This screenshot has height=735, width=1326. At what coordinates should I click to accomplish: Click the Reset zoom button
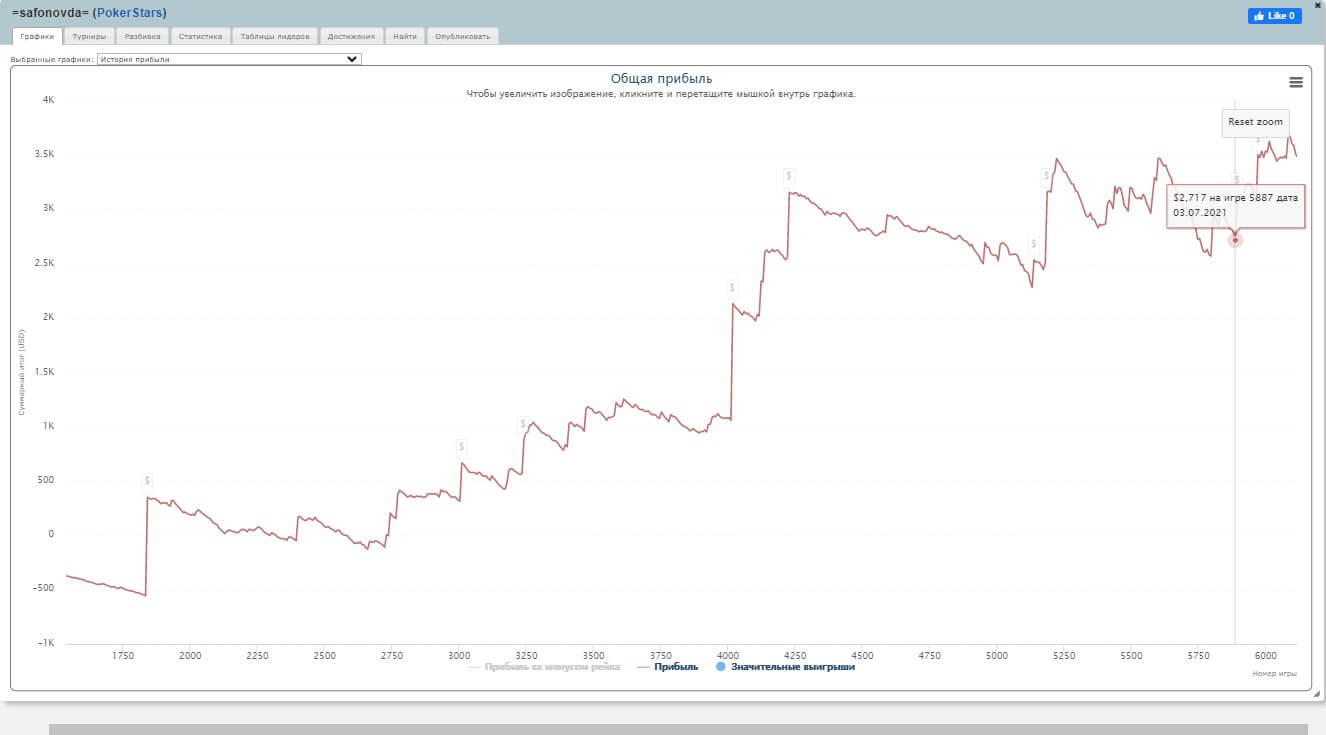1255,122
